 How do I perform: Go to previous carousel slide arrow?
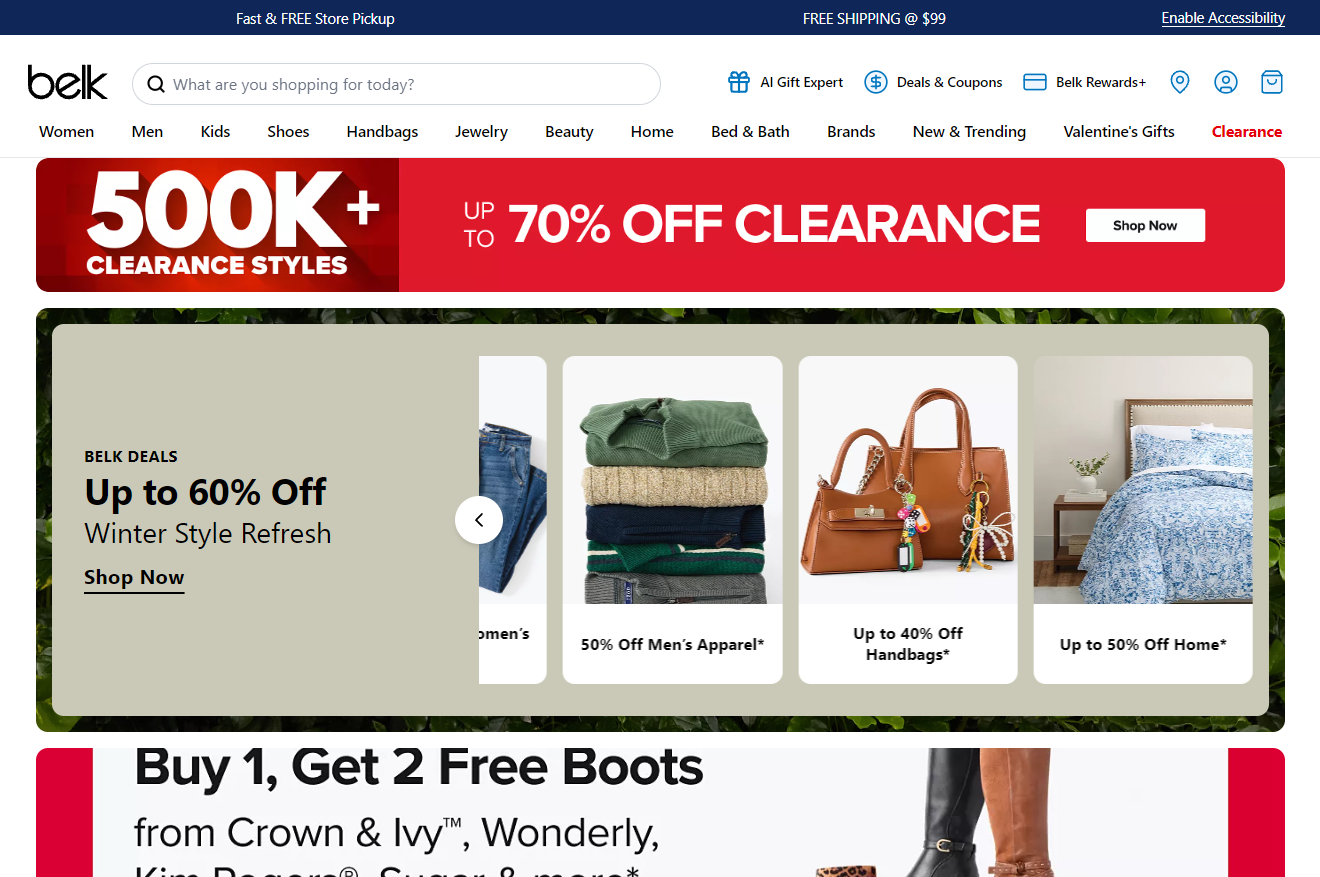coord(479,520)
